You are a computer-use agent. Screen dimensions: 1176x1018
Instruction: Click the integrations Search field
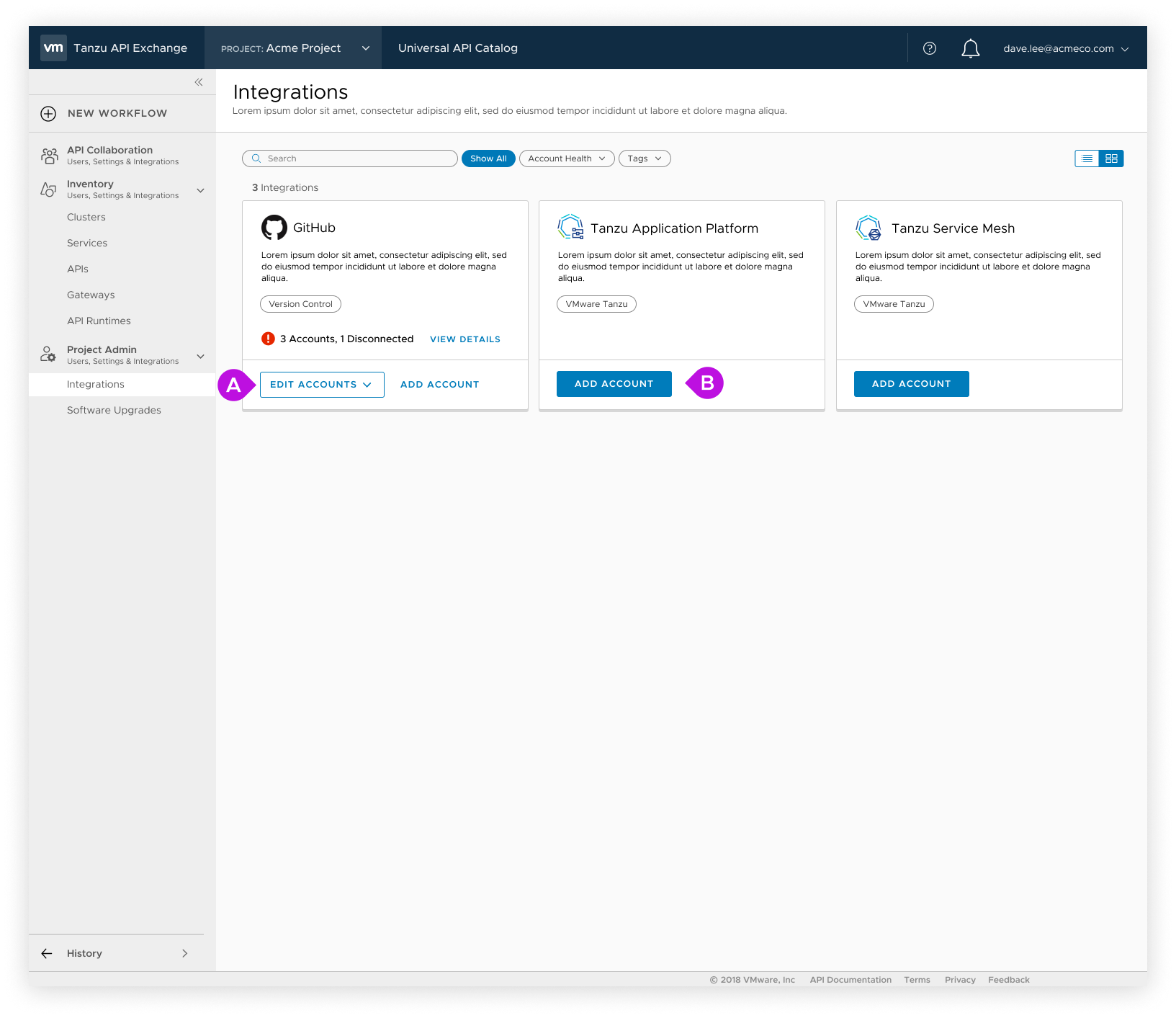pos(350,158)
